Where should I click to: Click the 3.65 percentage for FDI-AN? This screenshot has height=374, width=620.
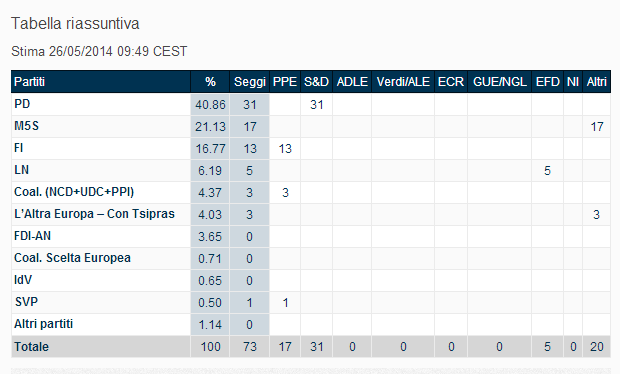pos(210,237)
